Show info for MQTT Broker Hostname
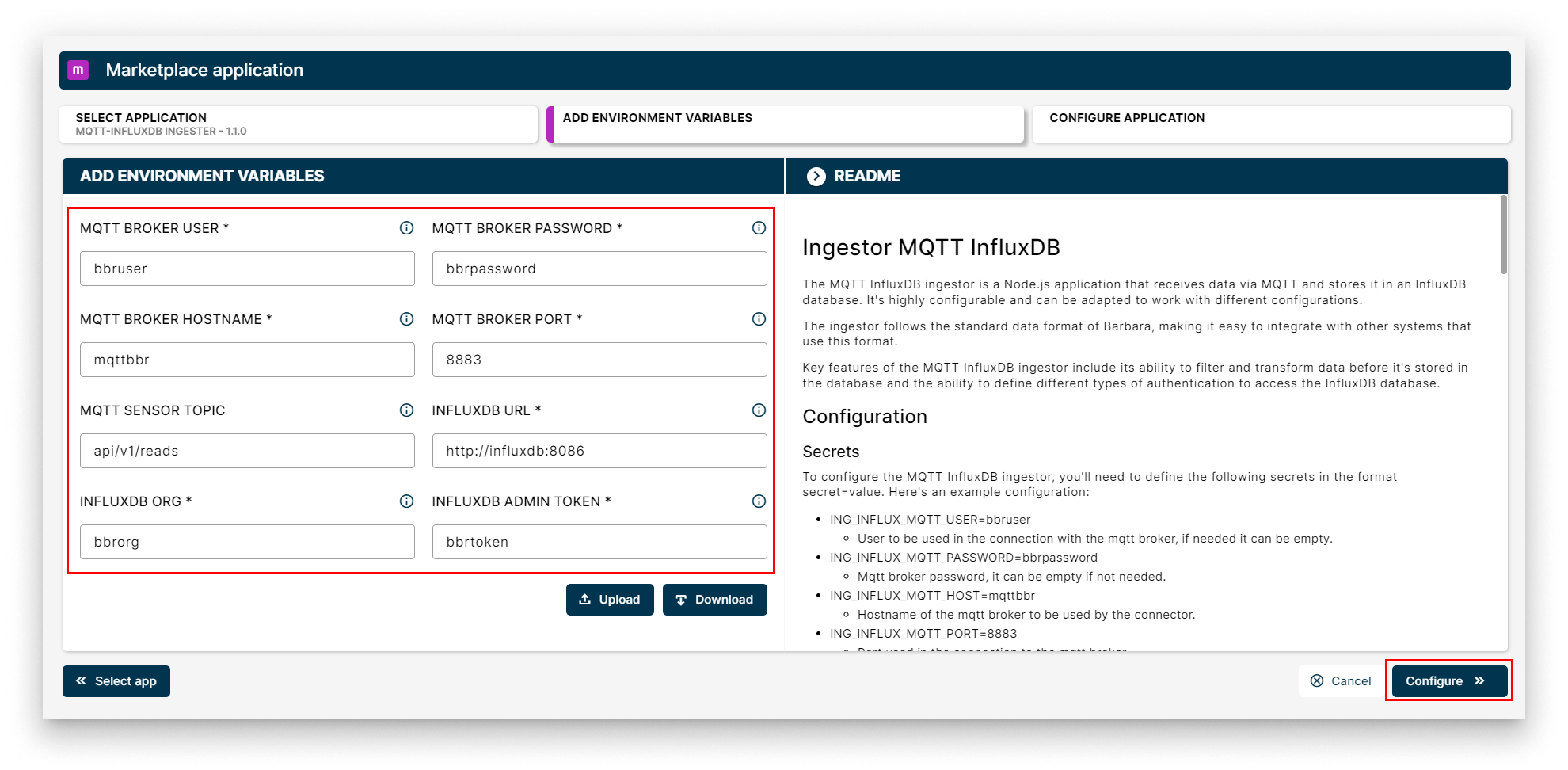1568x770 pixels. pos(406,319)
